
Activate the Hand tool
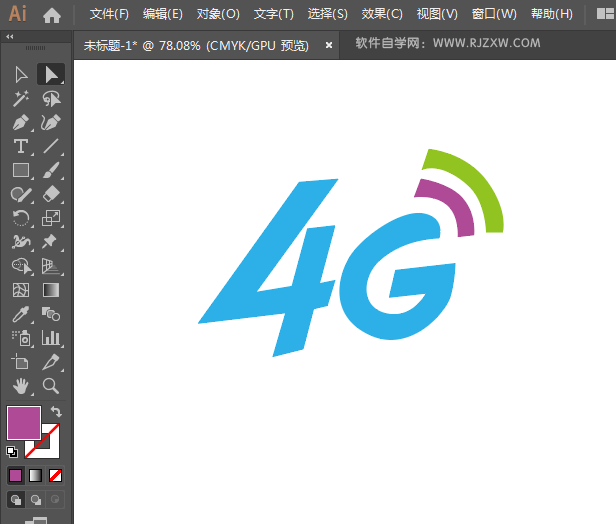(x=21, y=386)
